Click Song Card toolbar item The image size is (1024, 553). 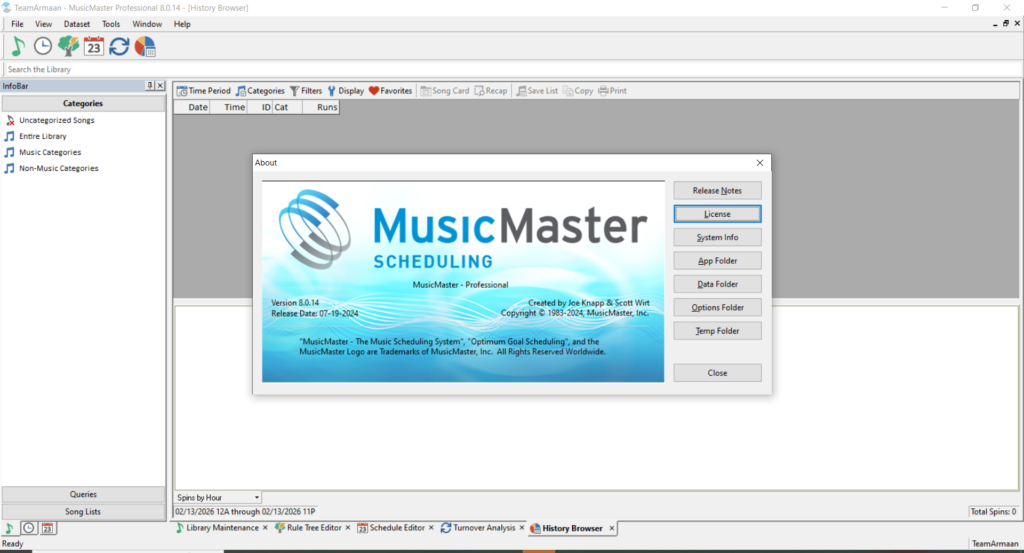pyautogui.click(x=445, y=91)
